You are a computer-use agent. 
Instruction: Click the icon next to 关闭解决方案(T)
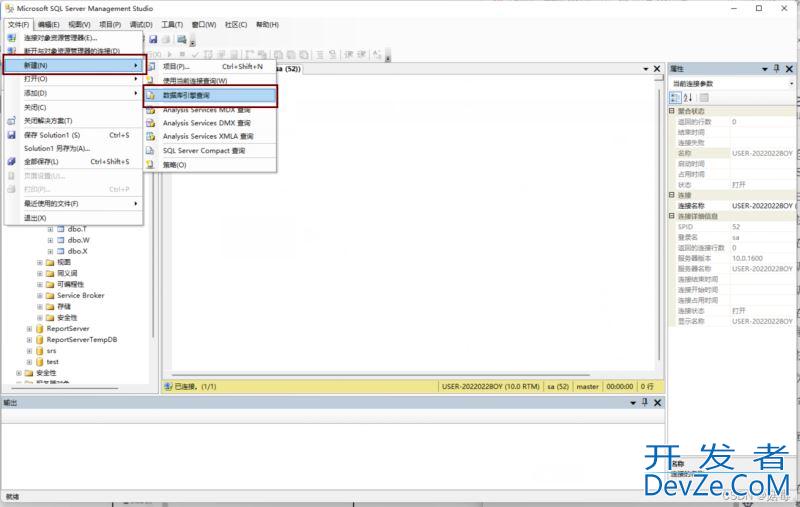(12, 121)
